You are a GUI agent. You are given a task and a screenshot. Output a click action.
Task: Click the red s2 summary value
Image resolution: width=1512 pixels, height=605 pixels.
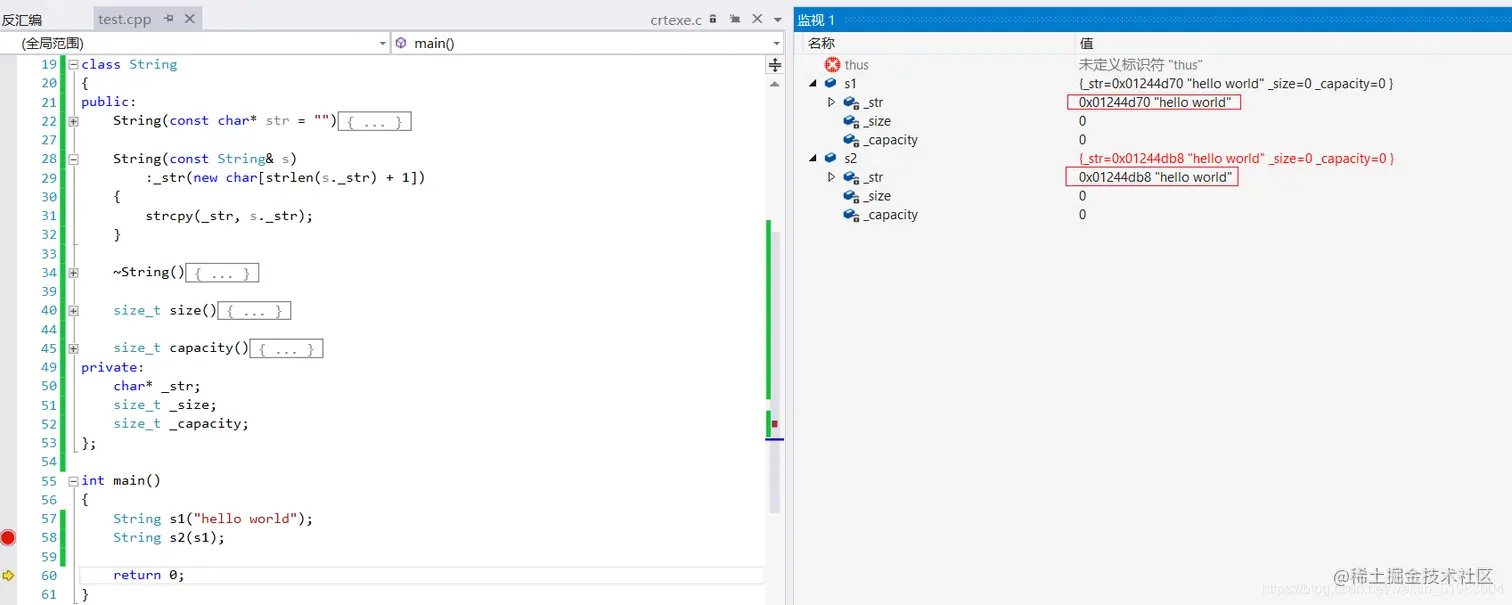[1236, 159]
